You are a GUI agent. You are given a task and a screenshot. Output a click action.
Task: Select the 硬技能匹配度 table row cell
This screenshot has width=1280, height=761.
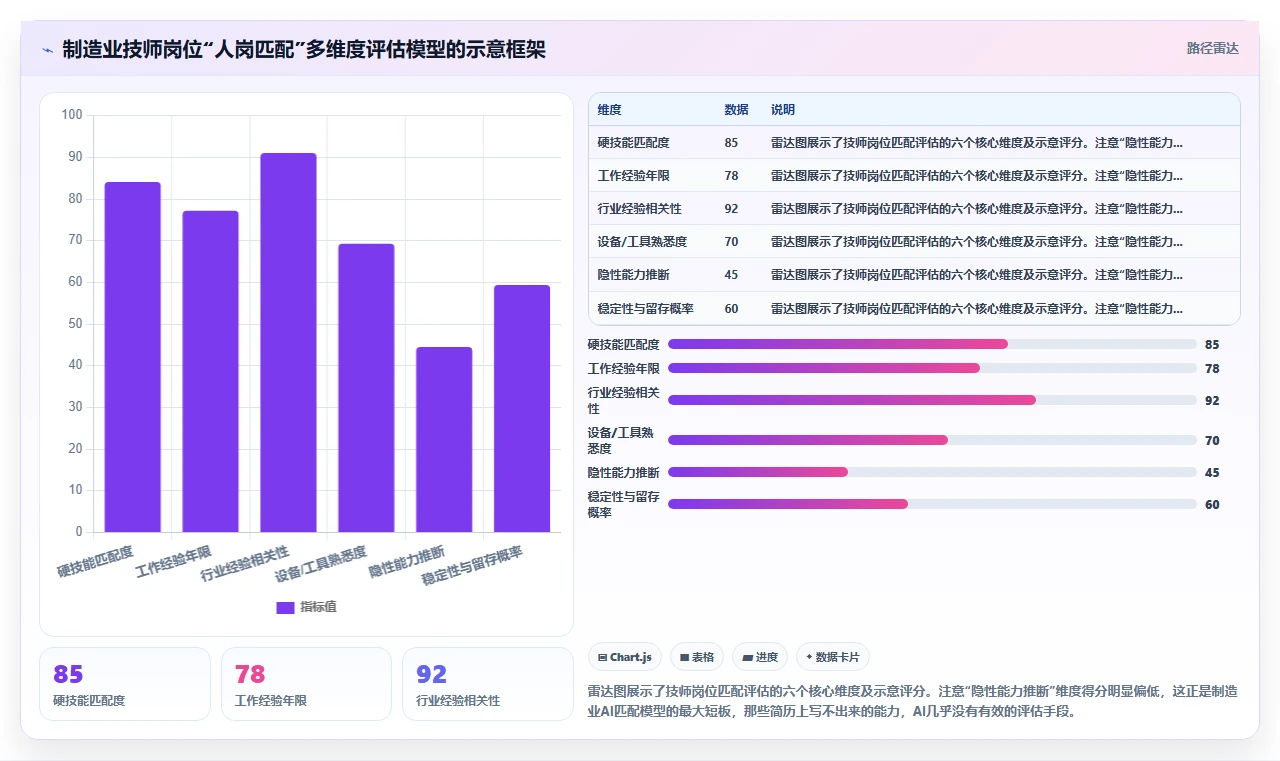pyautogui.click(x=633, y=143)
